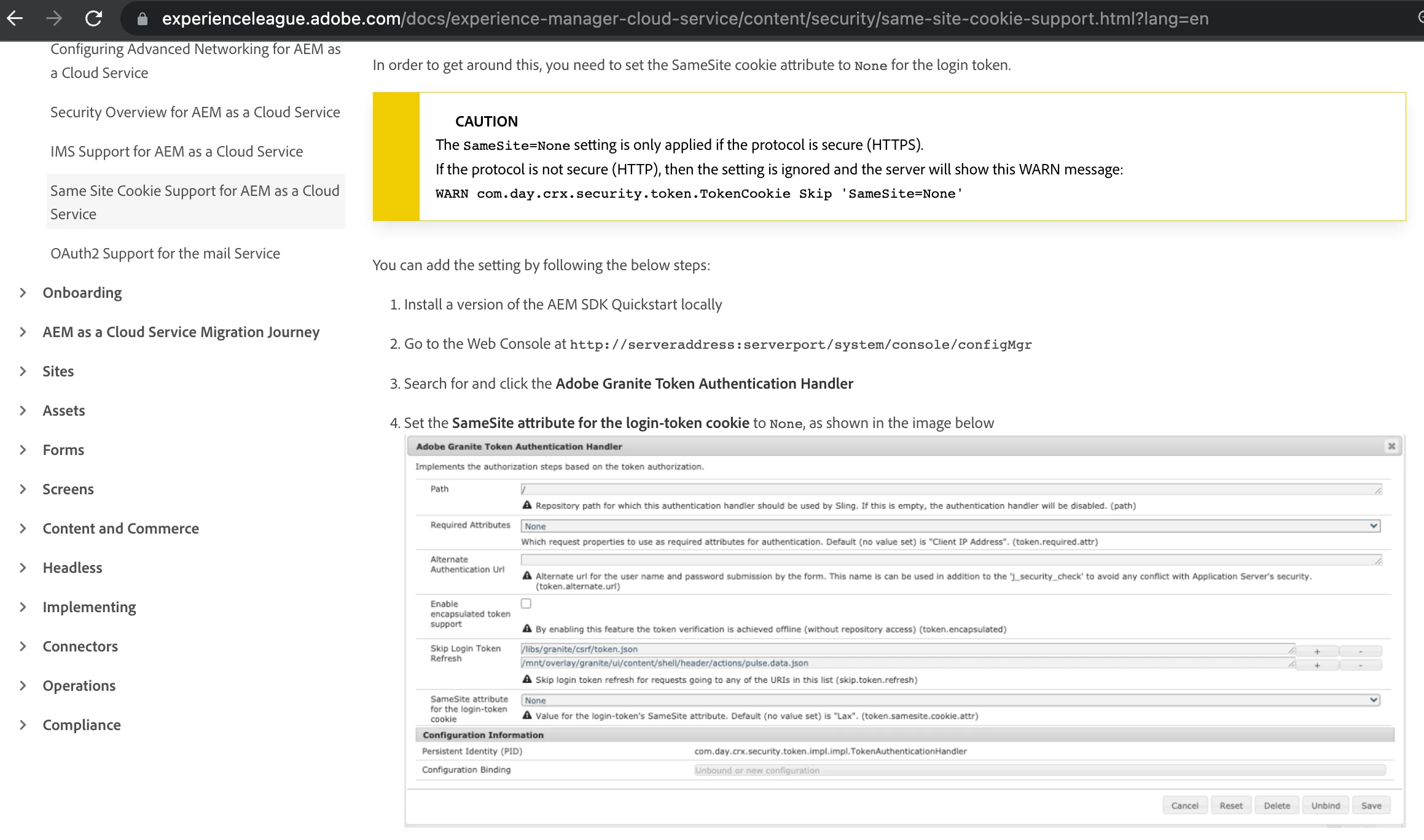Open Security Overview for AEM page

pyautogui.click(x=195, y=112)
